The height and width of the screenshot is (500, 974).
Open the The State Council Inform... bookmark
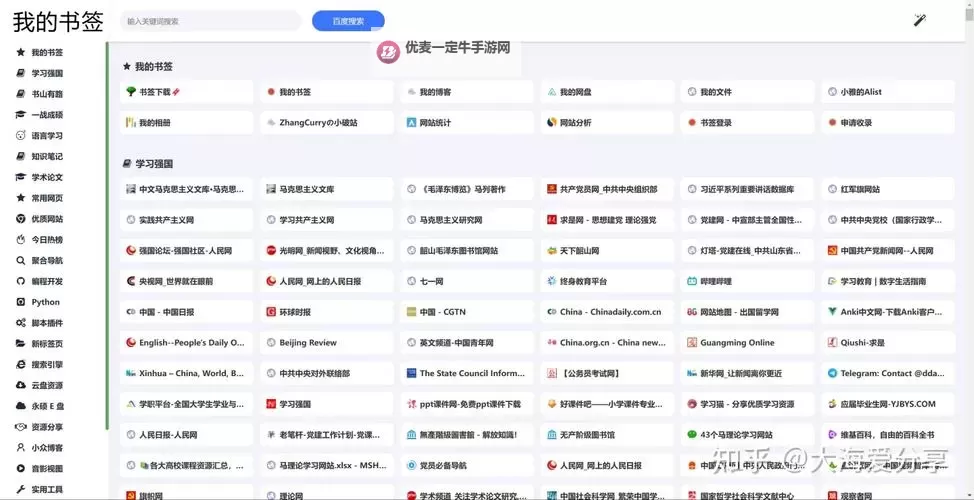point(467,373)
